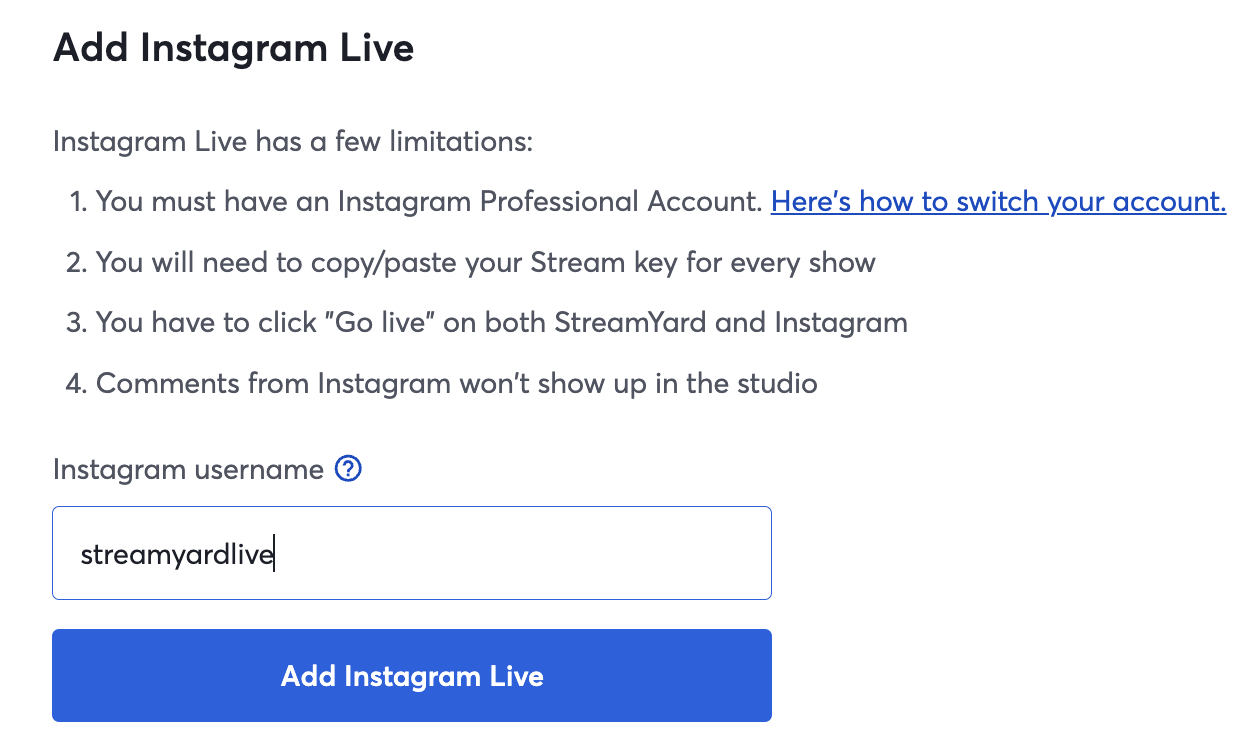Click empty space right of "streamyardlive" in field
The image size is (1250, 752).
point(520,553)
